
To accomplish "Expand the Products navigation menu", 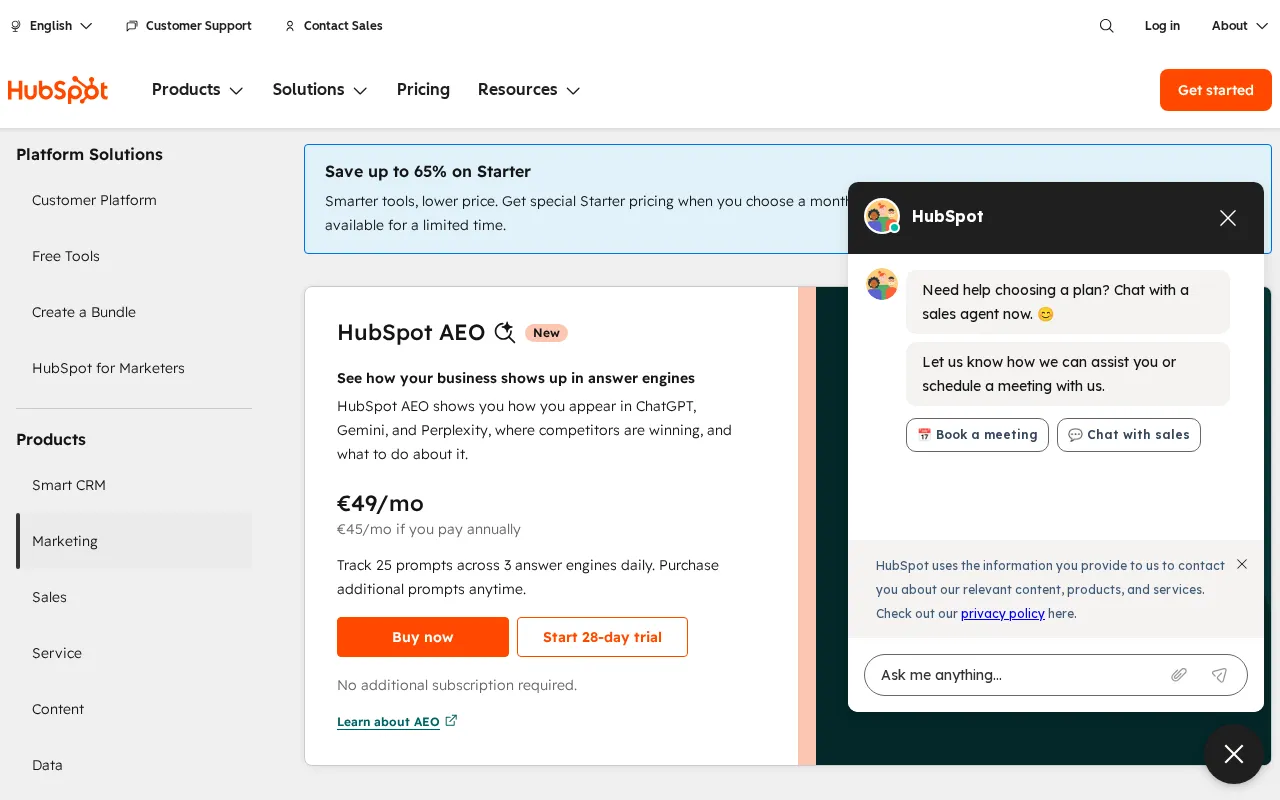I will (197, 90).
